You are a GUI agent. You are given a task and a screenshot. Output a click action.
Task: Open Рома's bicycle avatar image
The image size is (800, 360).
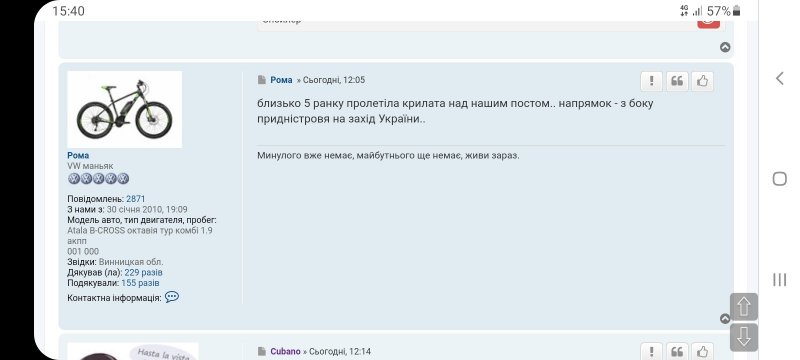pyautogui.click(x=125, y=109)
